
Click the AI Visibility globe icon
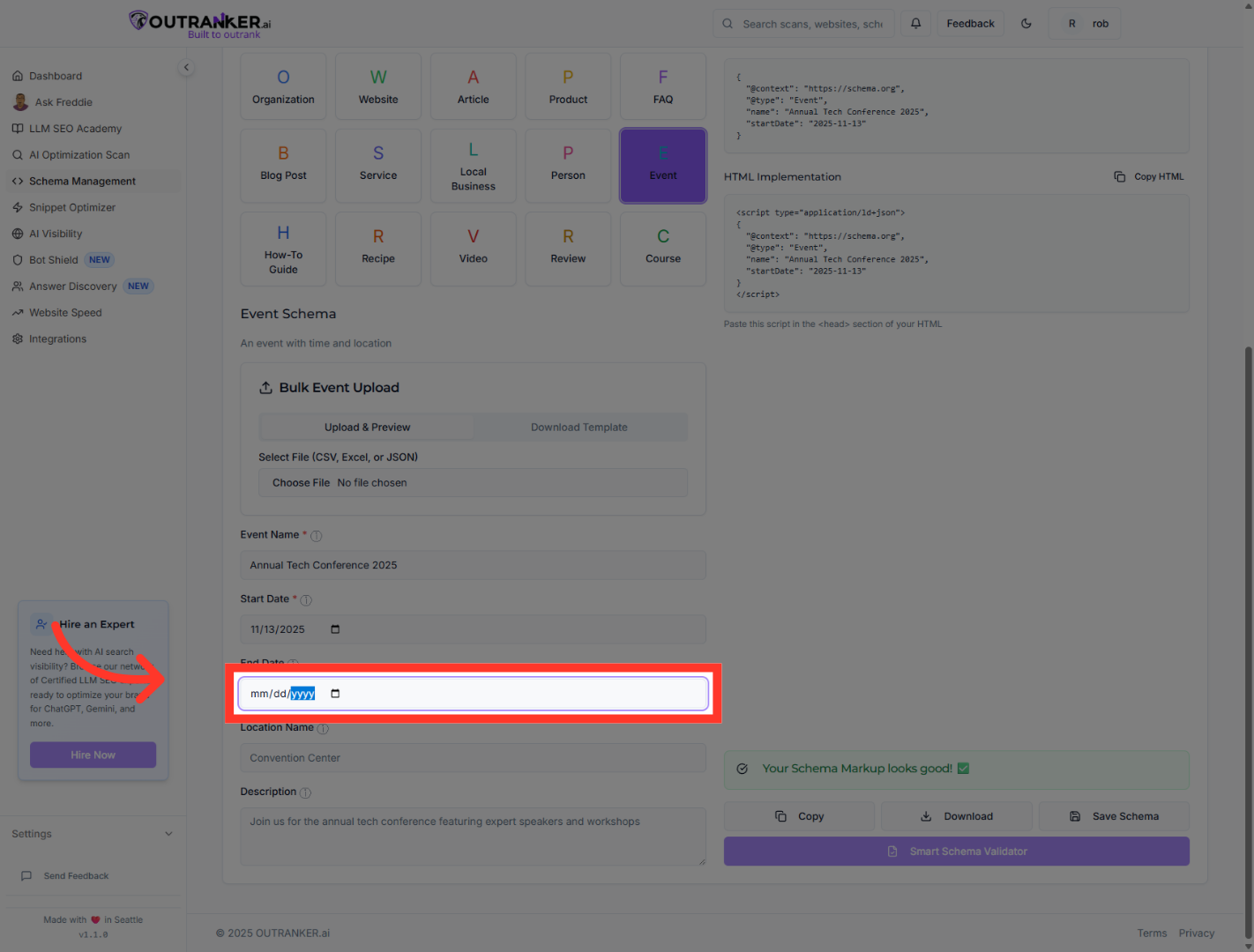click(18, 234)
